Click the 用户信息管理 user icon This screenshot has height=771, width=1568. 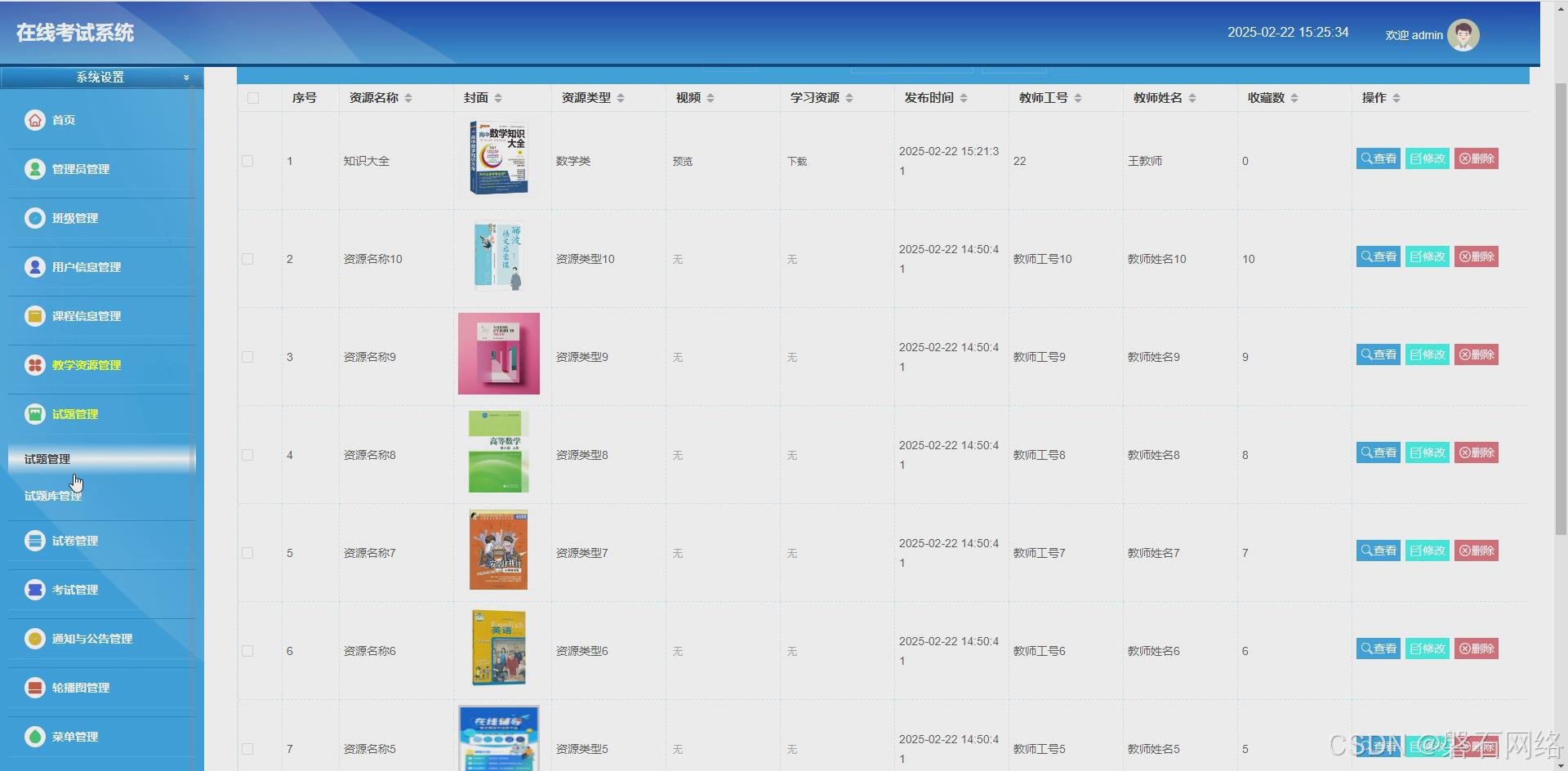click(34, 267)
